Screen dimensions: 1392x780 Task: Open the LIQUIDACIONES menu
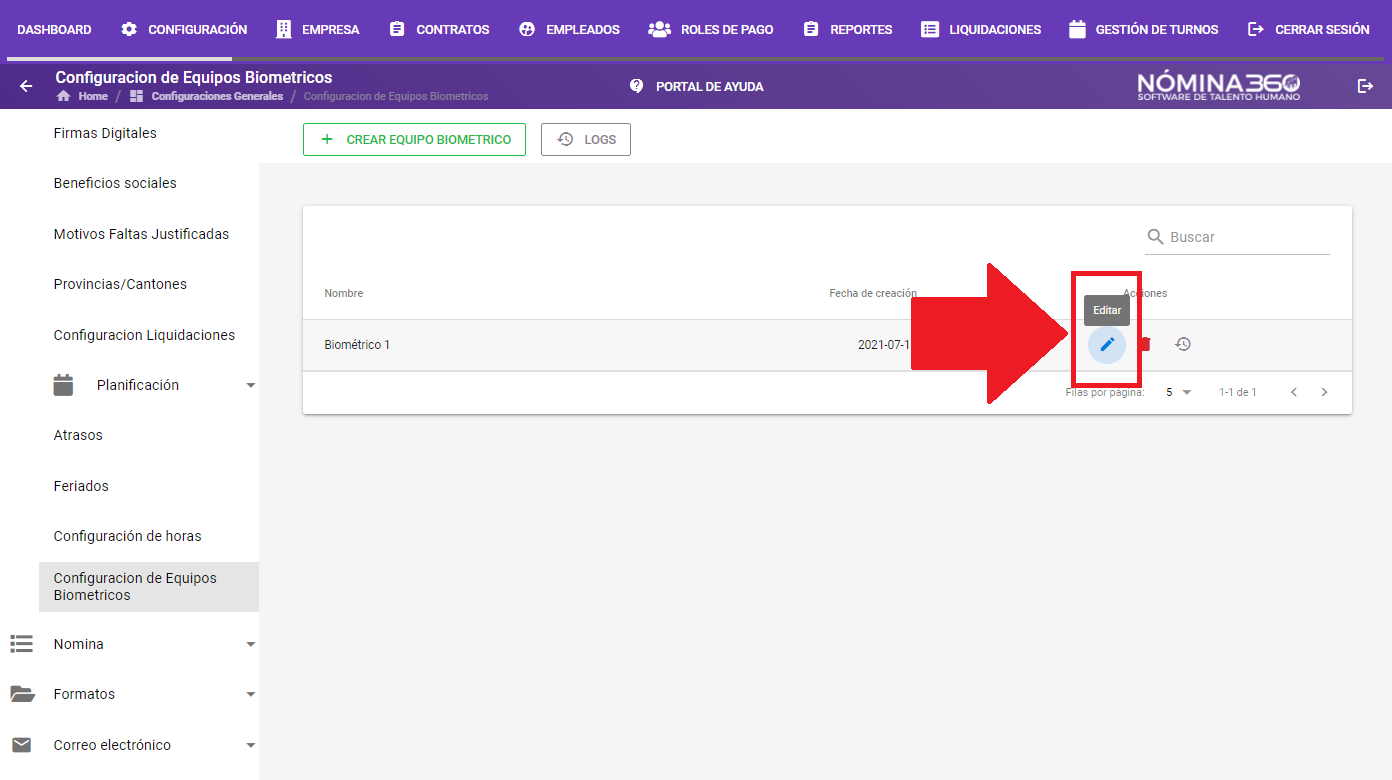pos(981,30)
